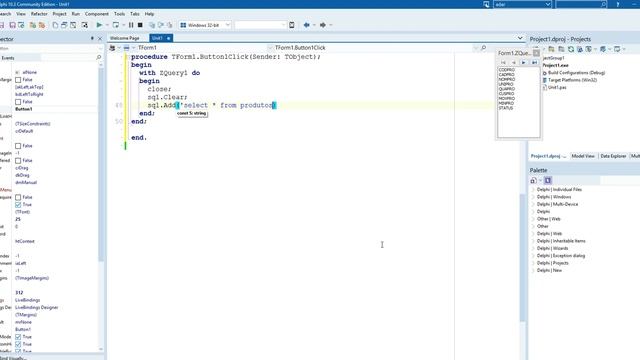Click the blue square icon in Palette toolbar

[x=548, y=180]
